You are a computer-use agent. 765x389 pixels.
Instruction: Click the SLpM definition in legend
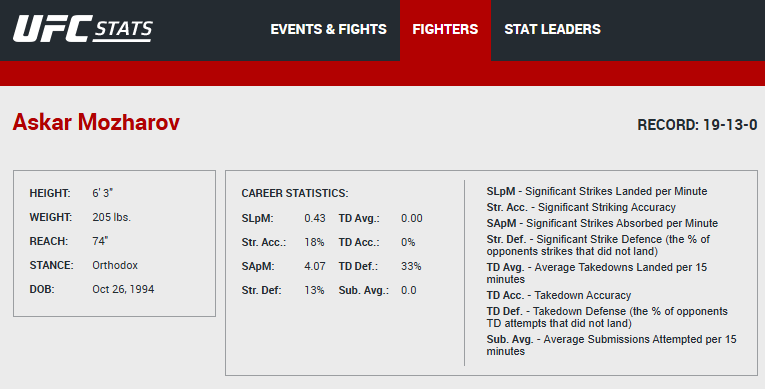tap(597, 191)
